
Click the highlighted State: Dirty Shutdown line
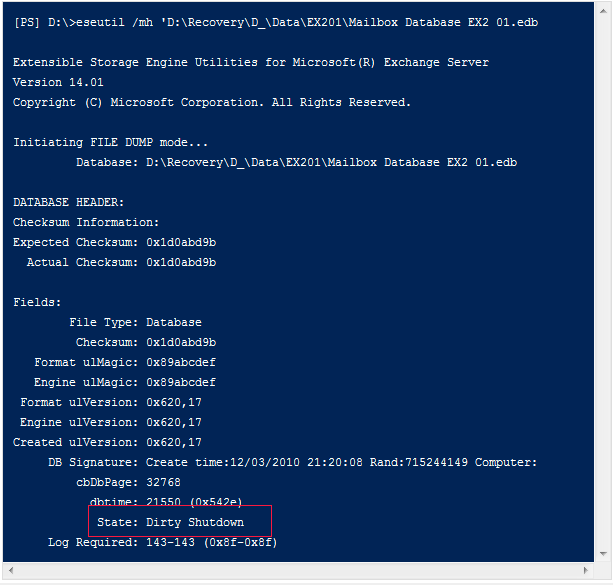170,522
